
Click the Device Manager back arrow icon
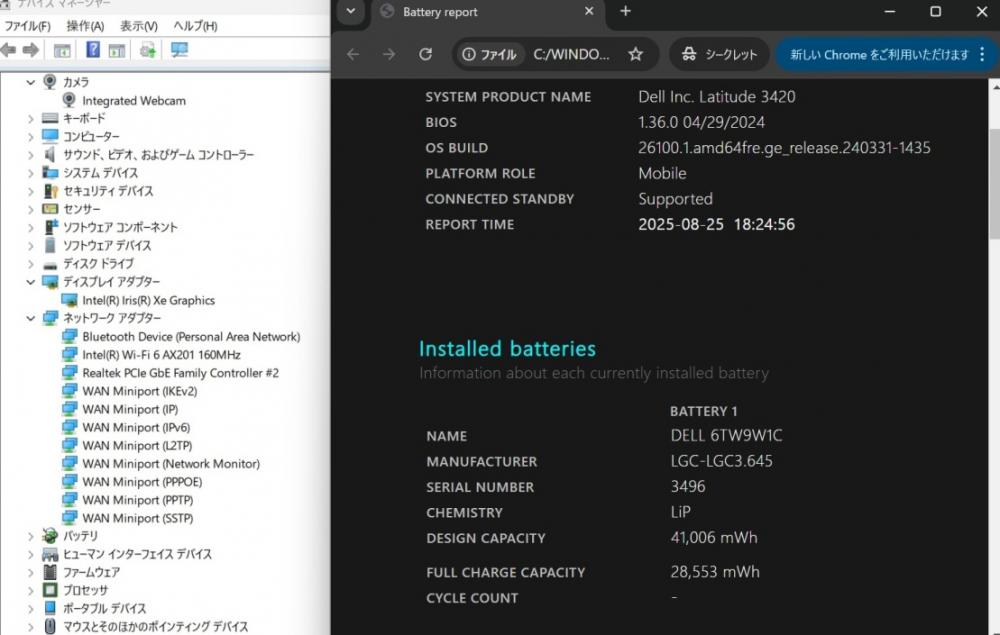point(8,50)
